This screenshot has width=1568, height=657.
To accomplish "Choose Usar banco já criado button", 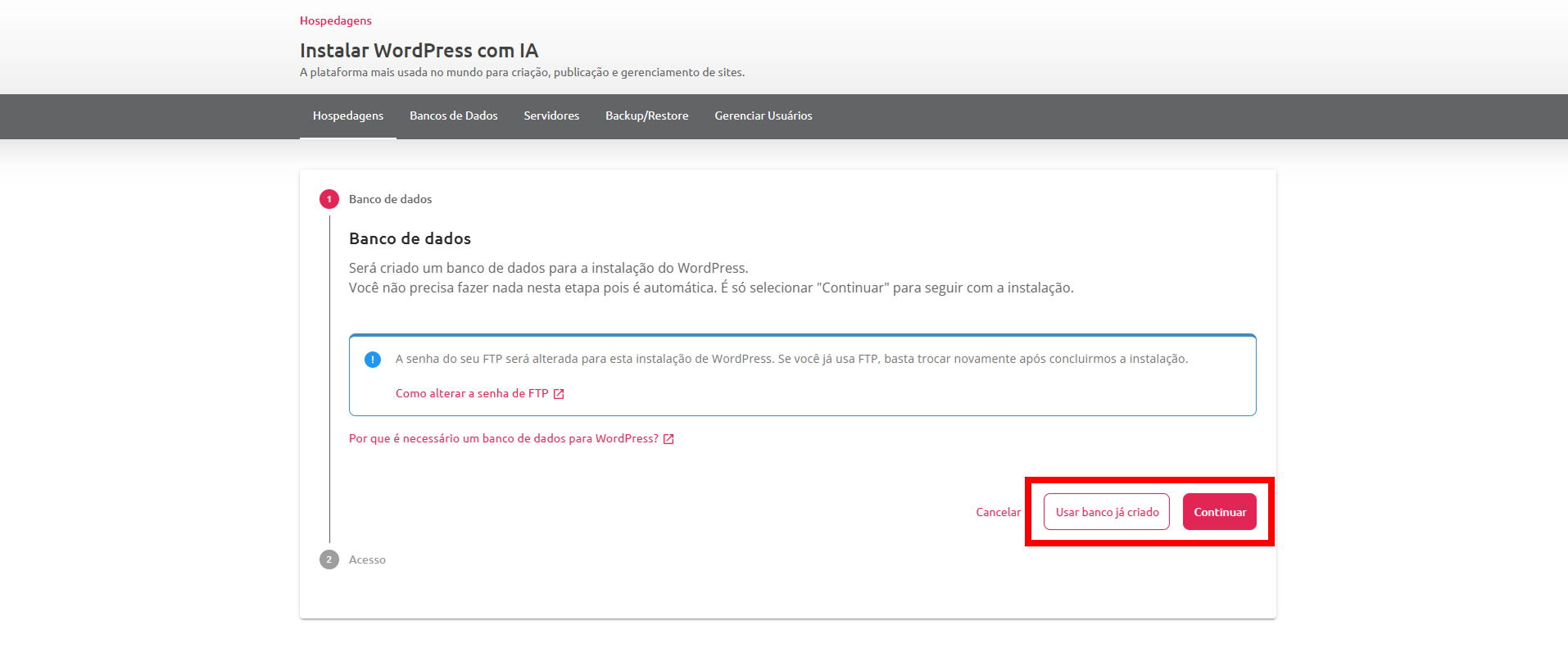I will tap(1107, 512).
